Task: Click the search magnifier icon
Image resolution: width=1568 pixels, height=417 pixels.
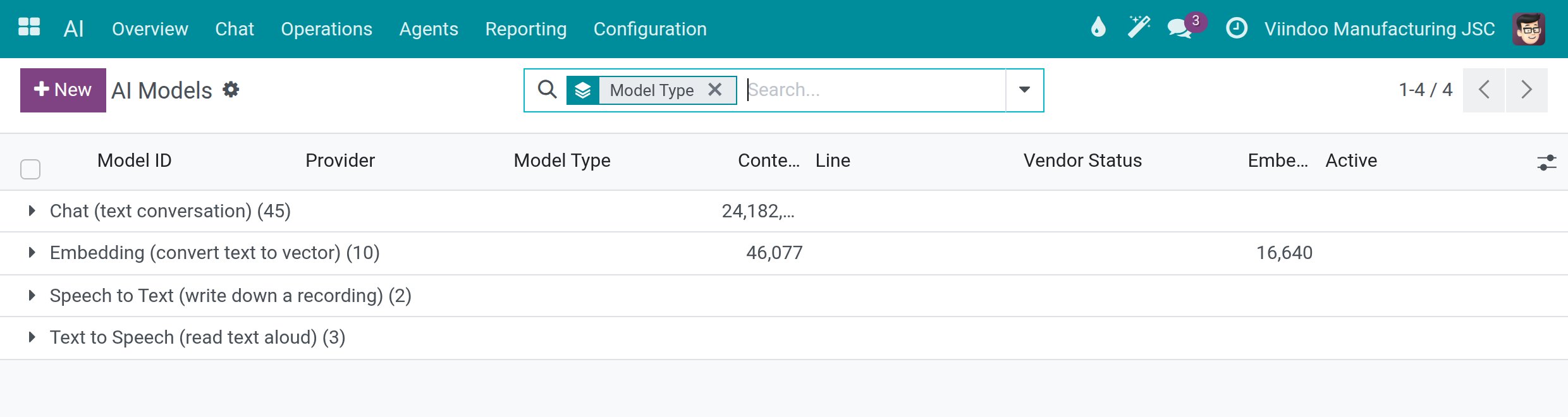Action: [x=548, y=90]
